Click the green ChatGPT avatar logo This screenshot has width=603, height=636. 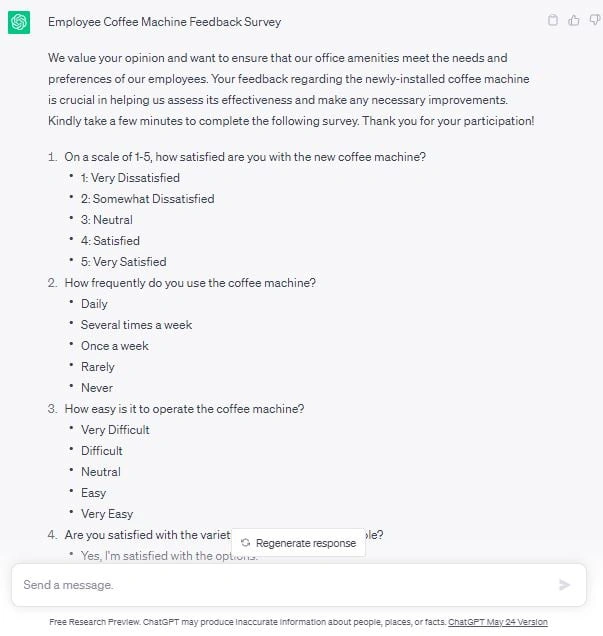pos(19,22)
